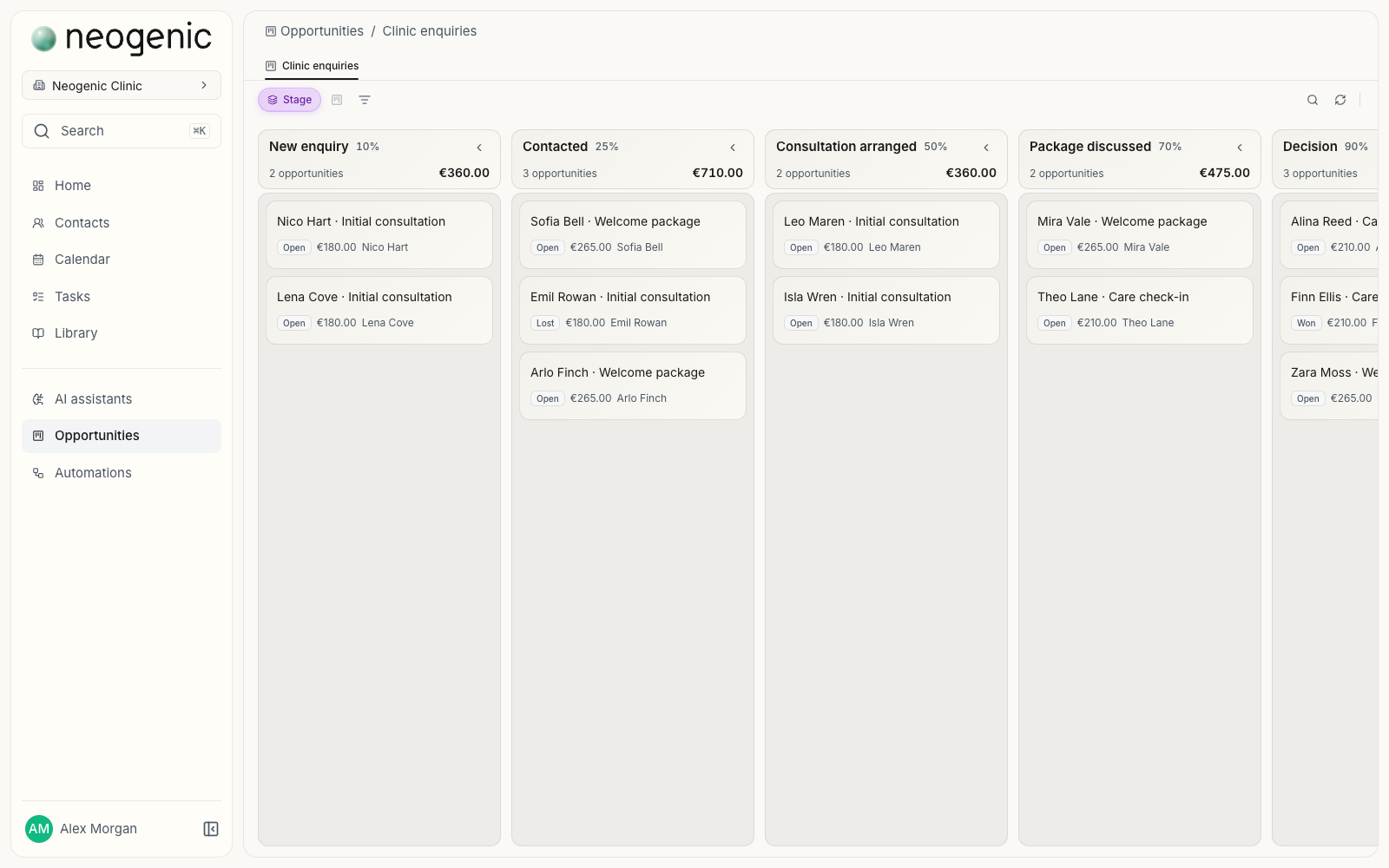Image resolution: width=1389 pixels, height=868 pixels.
Task: Open the Sofia Bell Welcome package card
Action: click(x=633, y=234)
